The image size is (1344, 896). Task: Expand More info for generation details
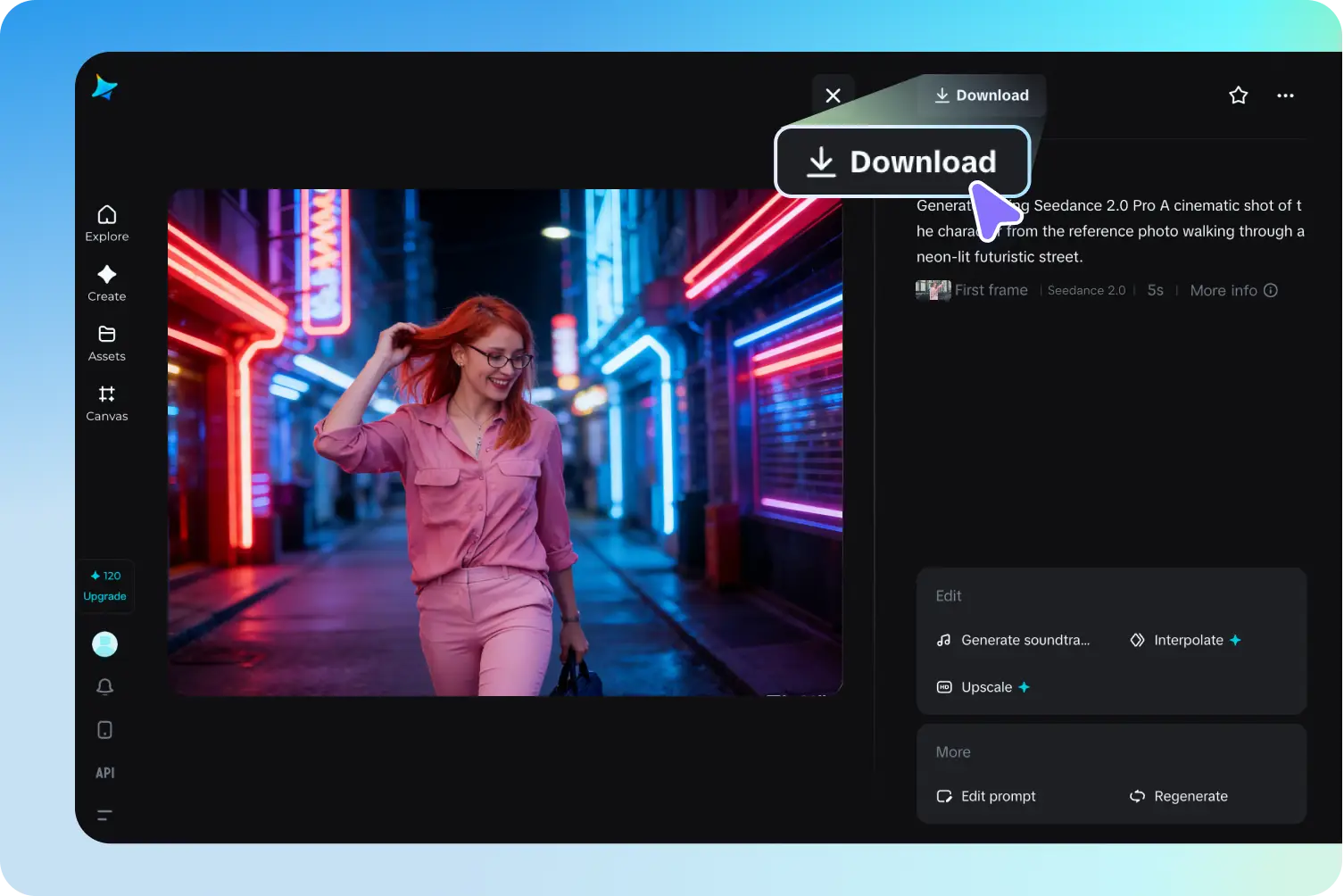[1224, 290]
